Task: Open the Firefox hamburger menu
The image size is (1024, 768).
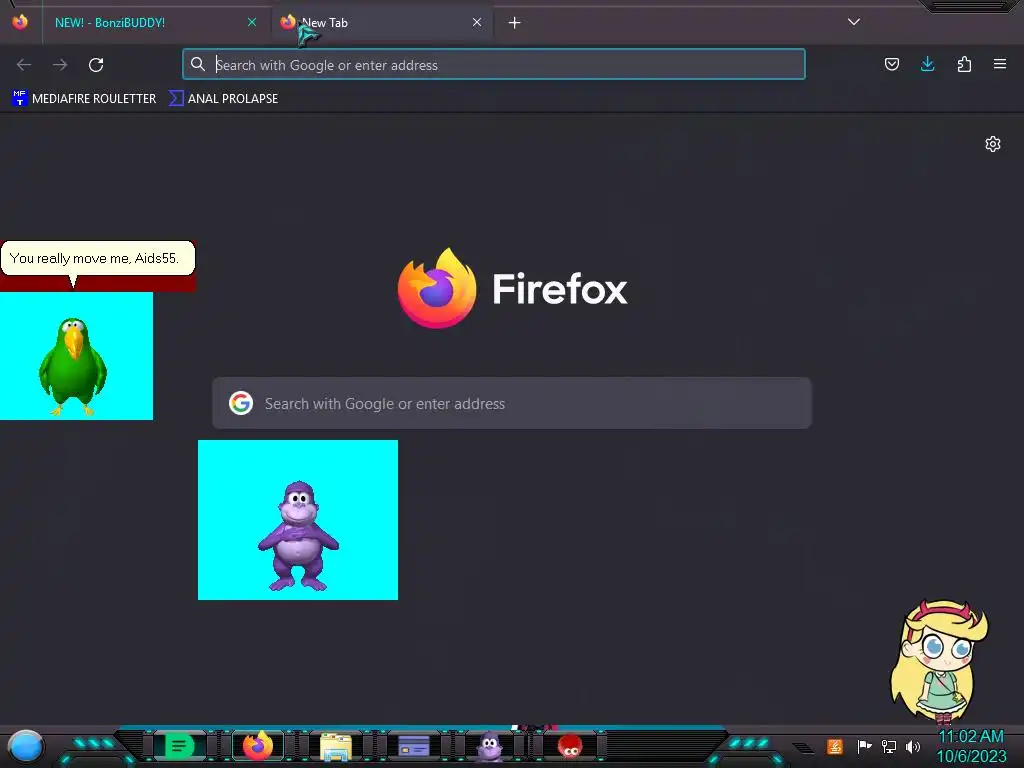Action: click(x=1000, y=64)
